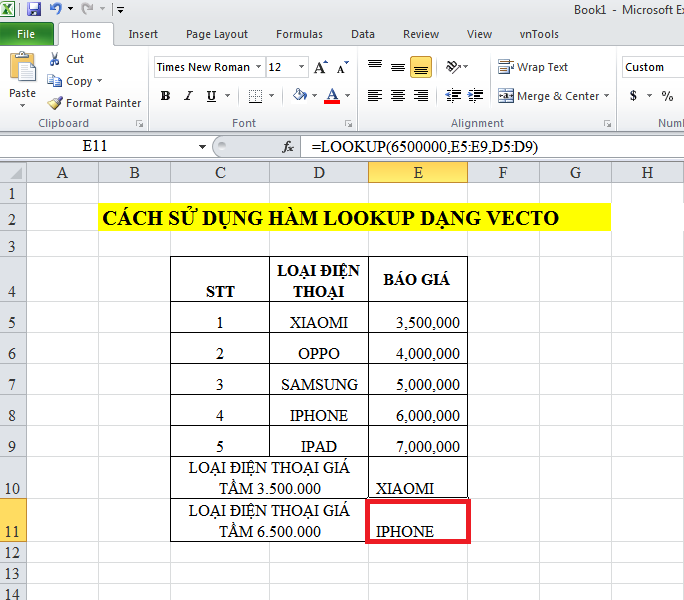Toggle Wrap Text
The image size is (684, 600).
533,67
